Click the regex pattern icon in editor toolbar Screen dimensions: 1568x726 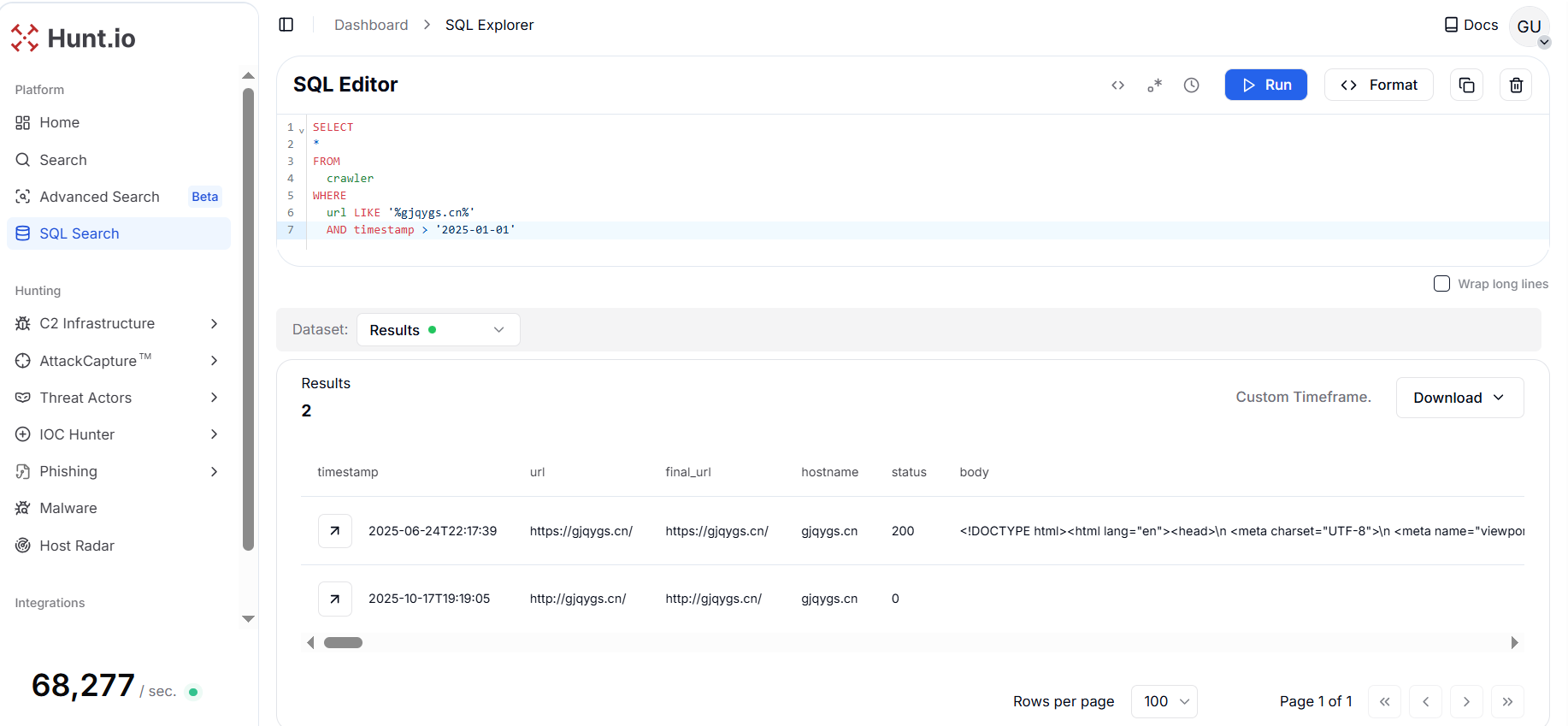tap(1154, 86)
